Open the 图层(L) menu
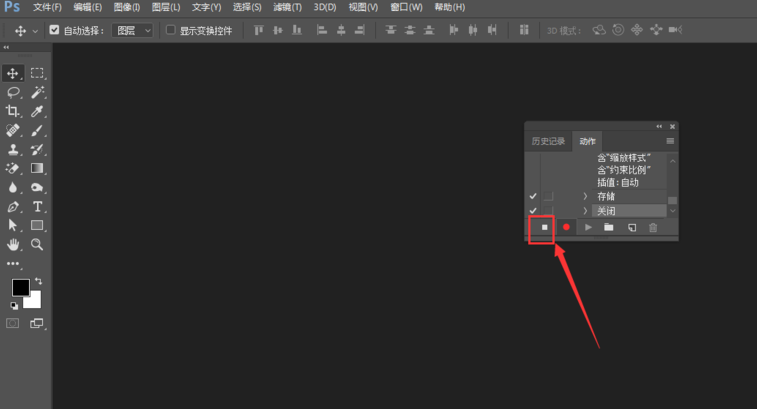The height and width of the screenshot is (409, 757). (166, 7)
